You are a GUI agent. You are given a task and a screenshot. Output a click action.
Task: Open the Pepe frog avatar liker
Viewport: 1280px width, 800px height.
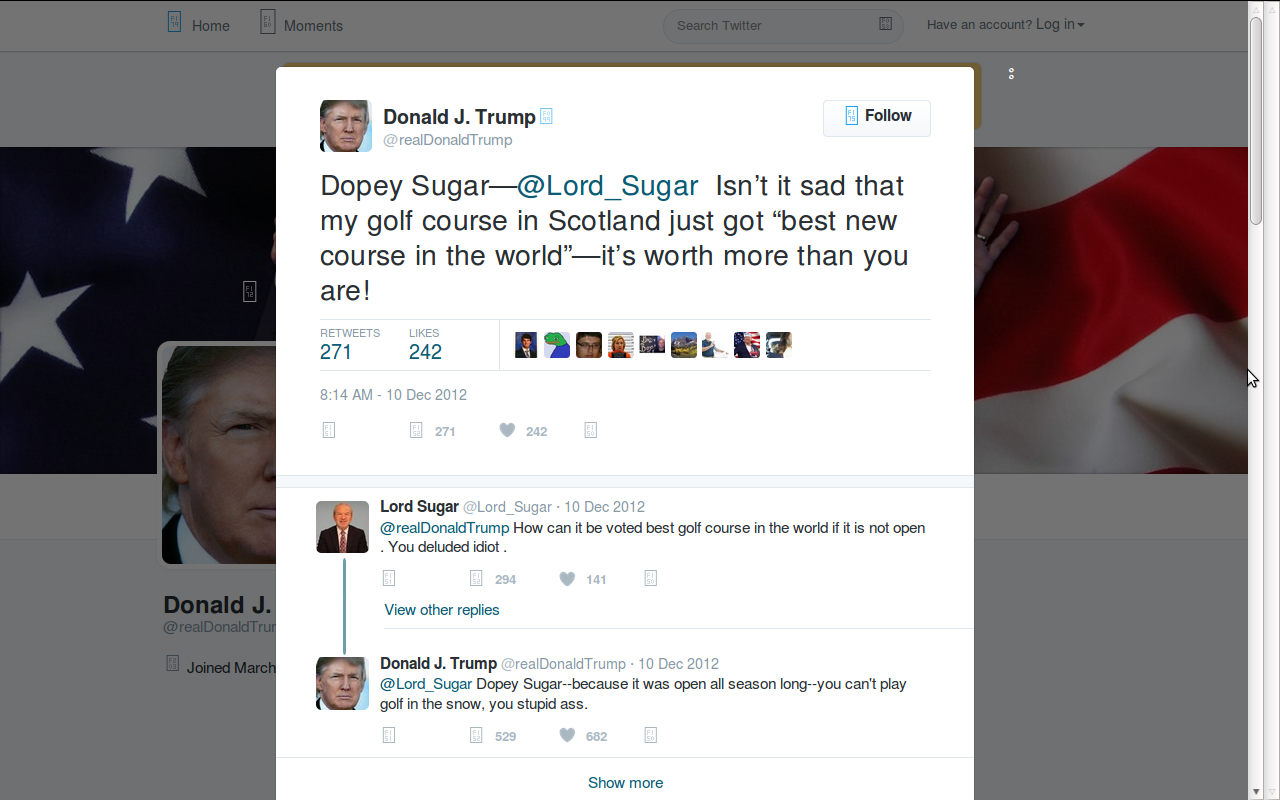pyautogui.click(x=557, y=345)
